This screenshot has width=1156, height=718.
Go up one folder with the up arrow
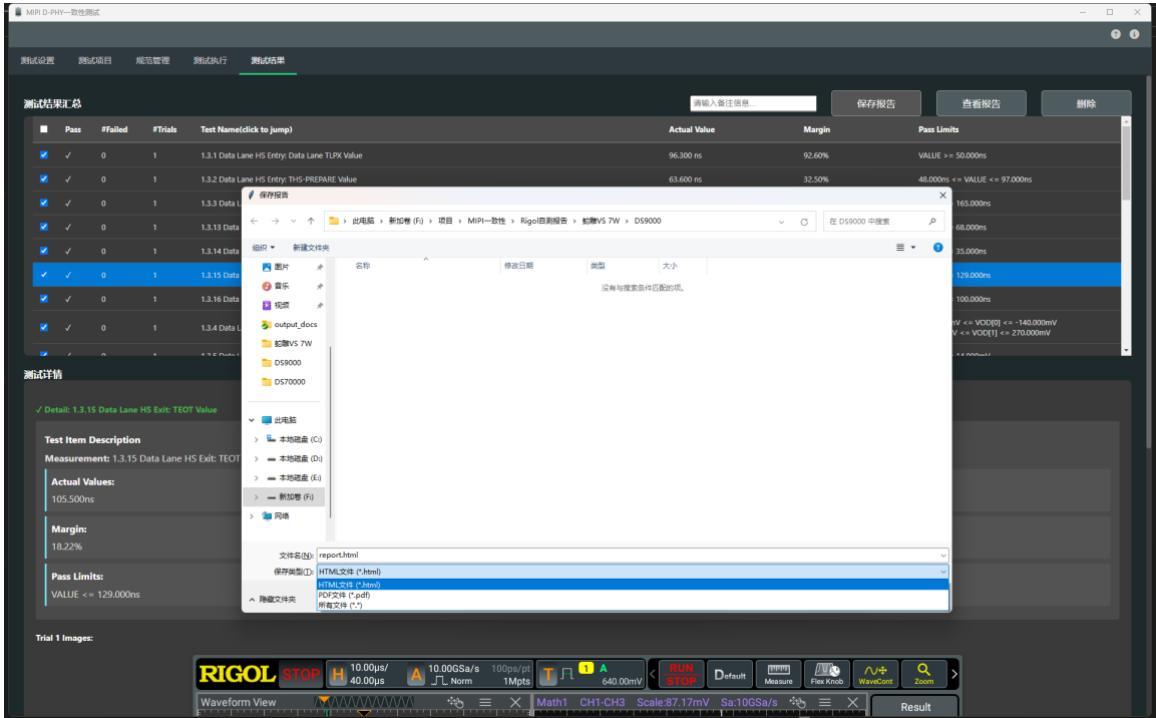click(311, 221)
